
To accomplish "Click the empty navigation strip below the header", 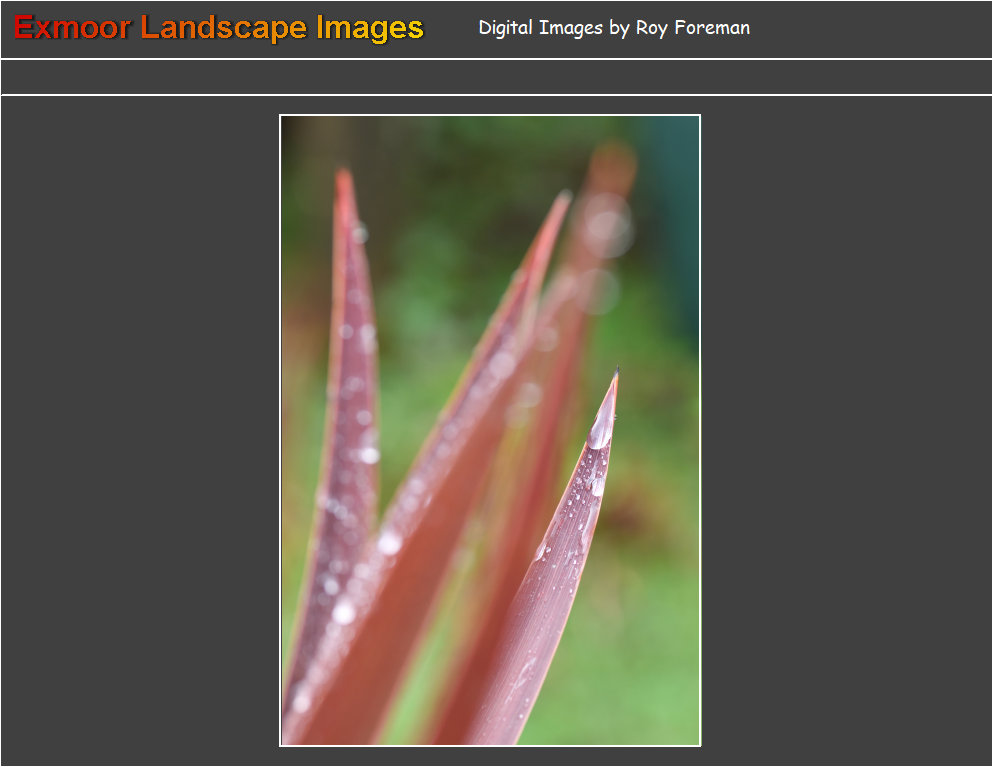I will point(496,77).
